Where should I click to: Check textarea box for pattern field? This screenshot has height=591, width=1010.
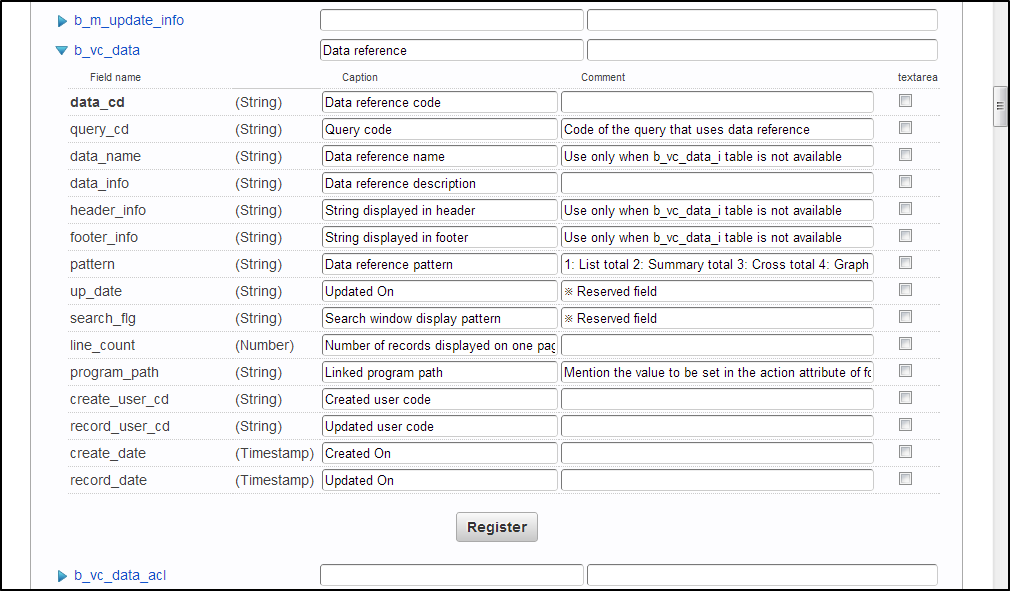coord(905,263)
